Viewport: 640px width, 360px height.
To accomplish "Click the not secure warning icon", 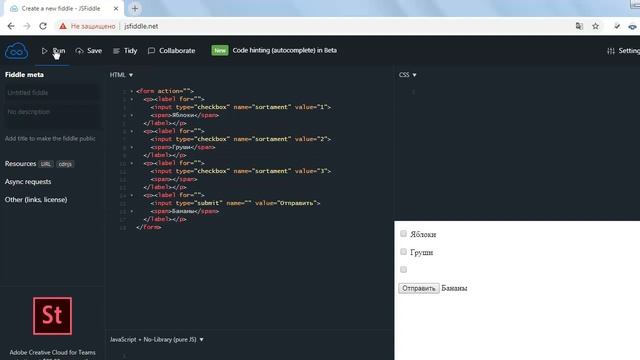I will coord(62,26).
